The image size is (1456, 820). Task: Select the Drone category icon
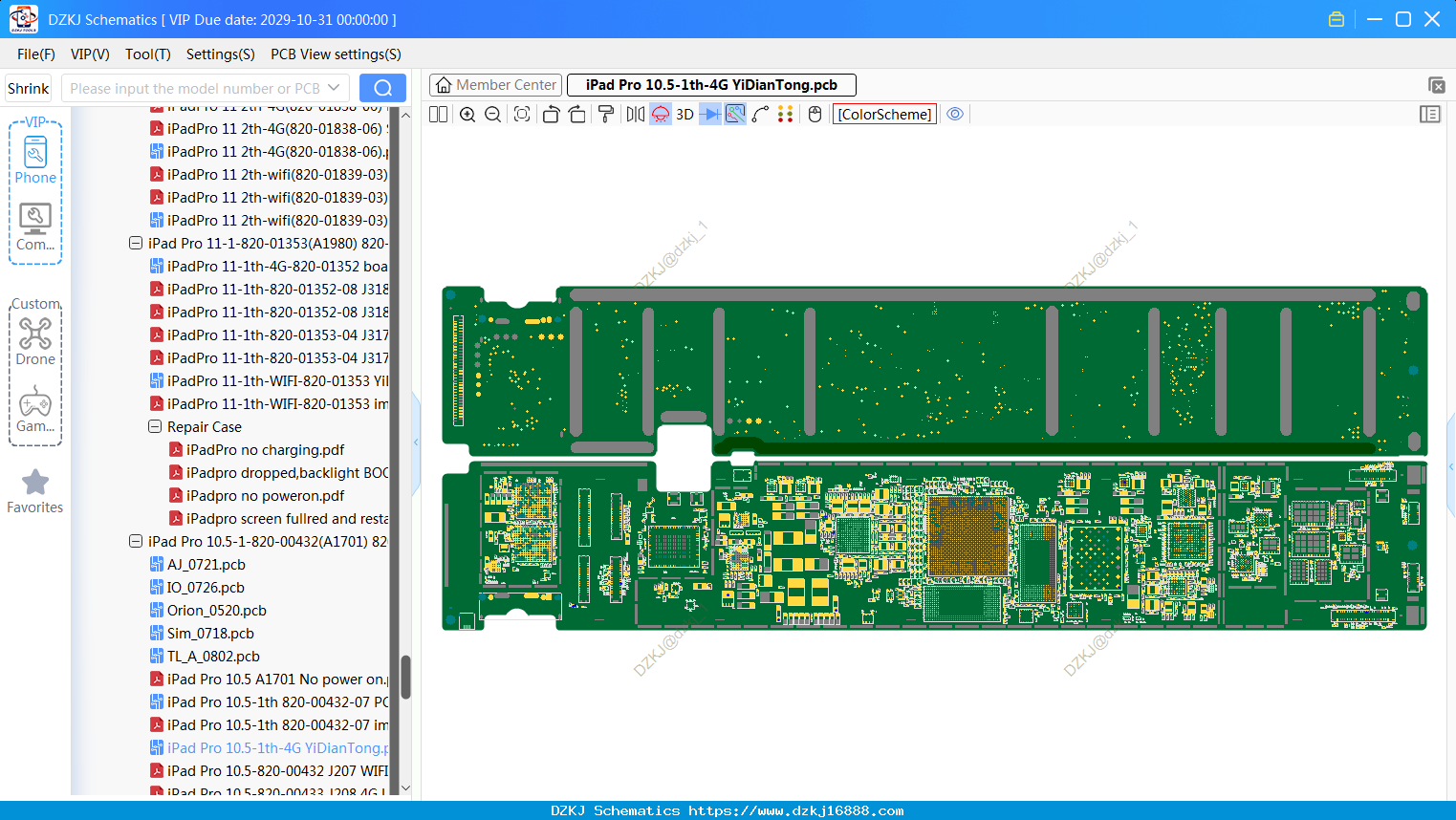coord(35,341)
